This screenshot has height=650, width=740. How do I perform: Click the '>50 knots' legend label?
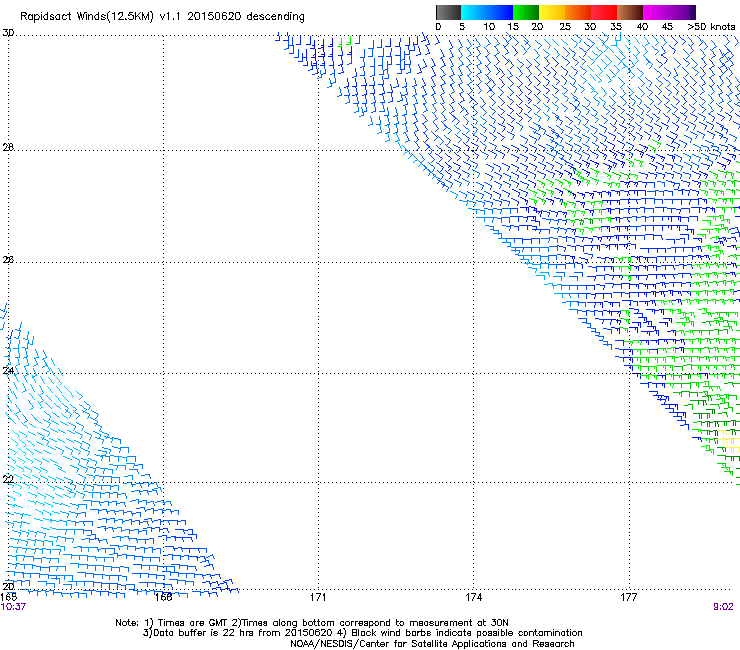(x=711, y=27)
